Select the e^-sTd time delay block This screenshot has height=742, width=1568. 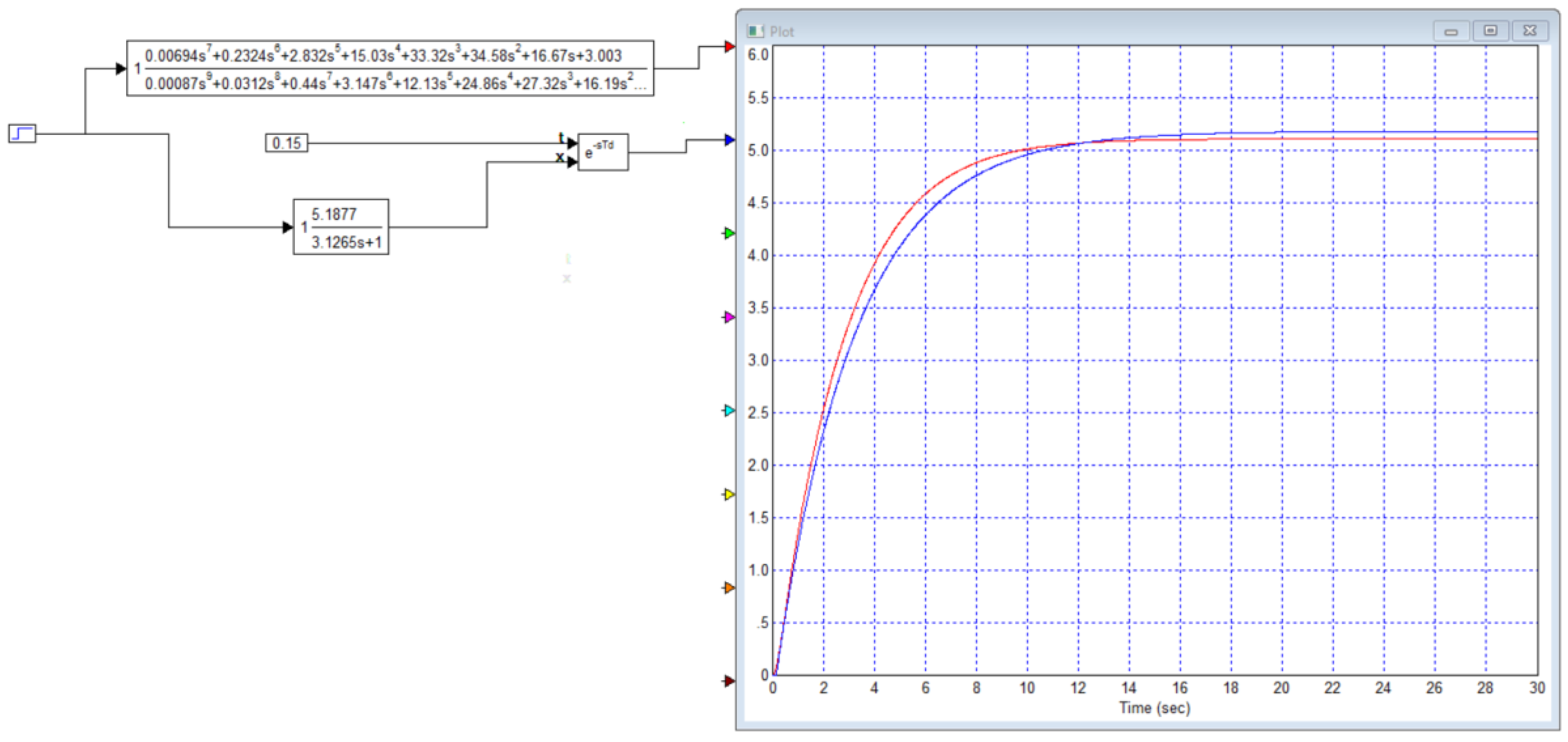click(602, 152)
